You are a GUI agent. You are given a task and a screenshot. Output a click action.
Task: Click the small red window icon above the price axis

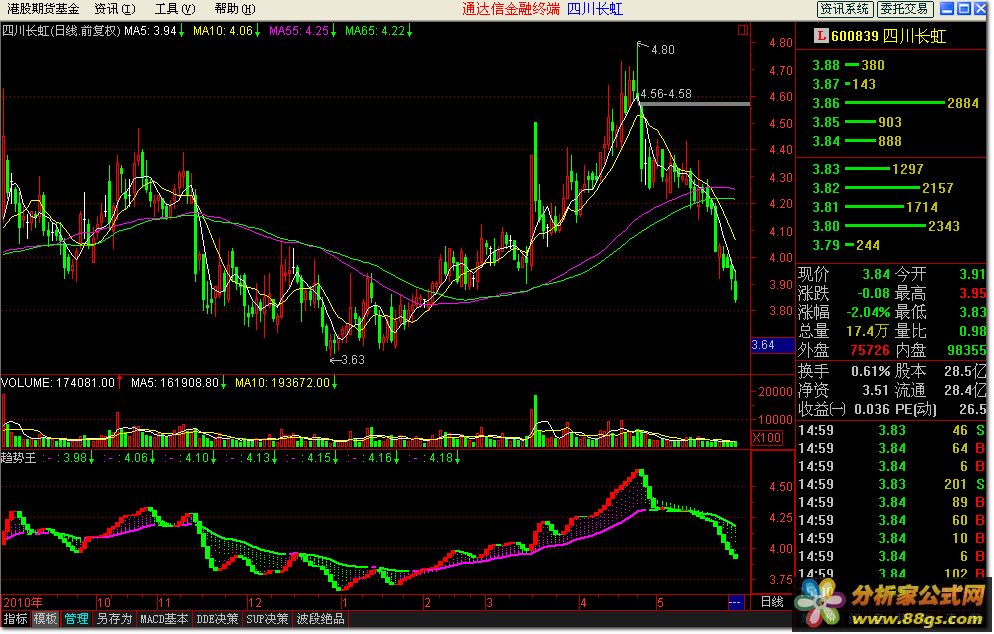click(x=743, y=29)
